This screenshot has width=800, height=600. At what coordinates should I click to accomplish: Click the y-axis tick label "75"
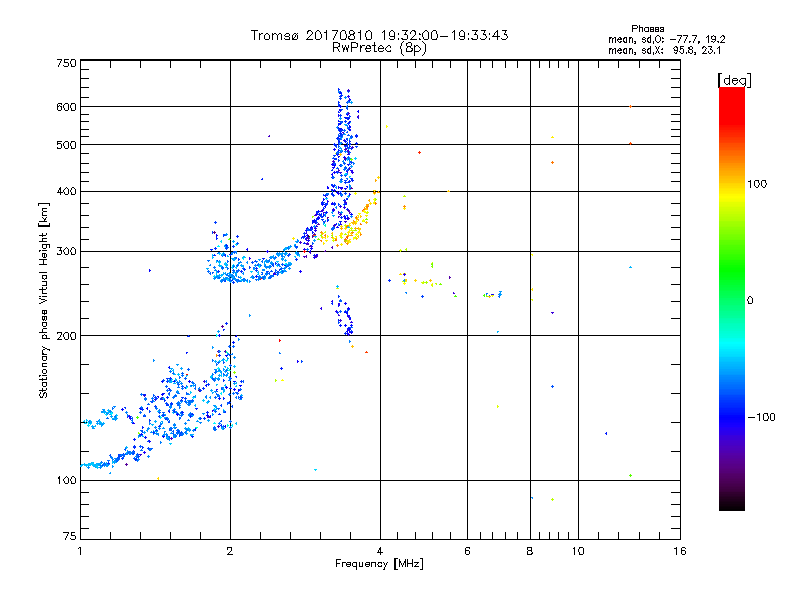click(70, 536)
